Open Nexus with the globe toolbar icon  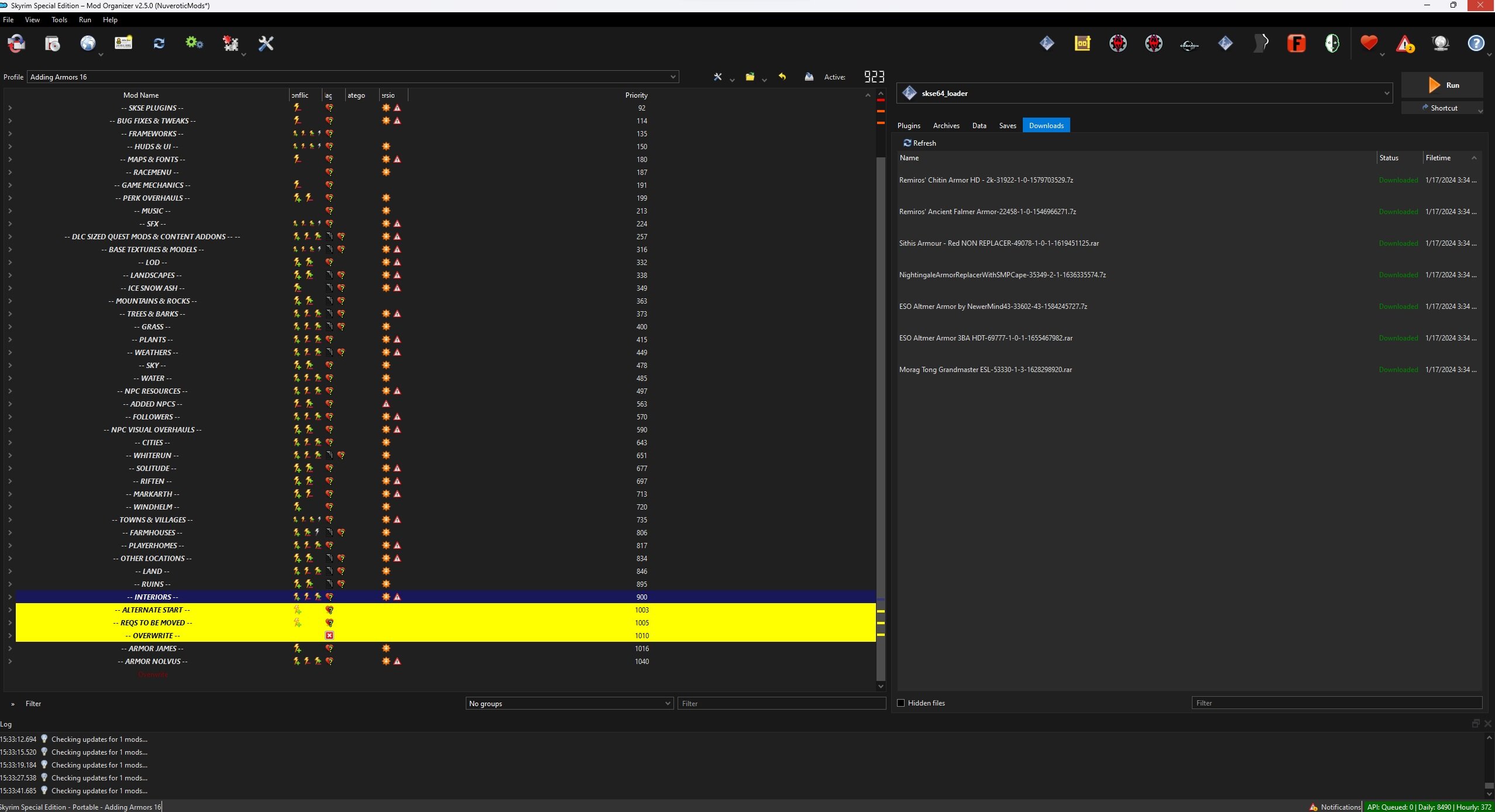(x=88, y=43)
